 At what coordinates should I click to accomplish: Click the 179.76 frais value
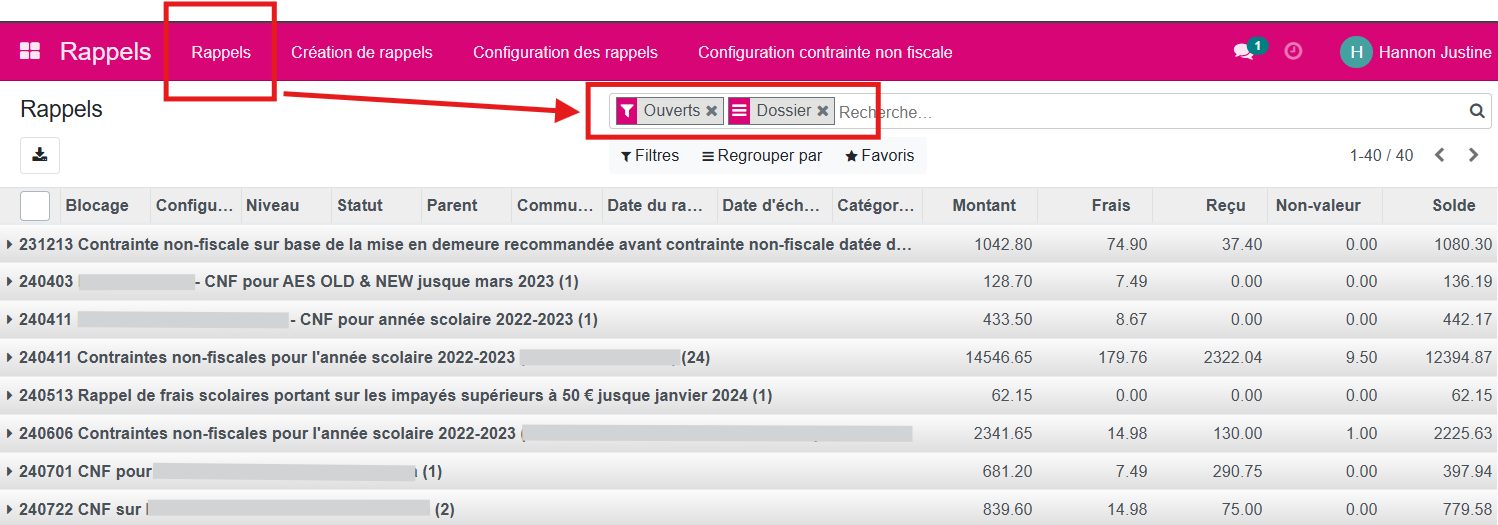[1123, 358]
